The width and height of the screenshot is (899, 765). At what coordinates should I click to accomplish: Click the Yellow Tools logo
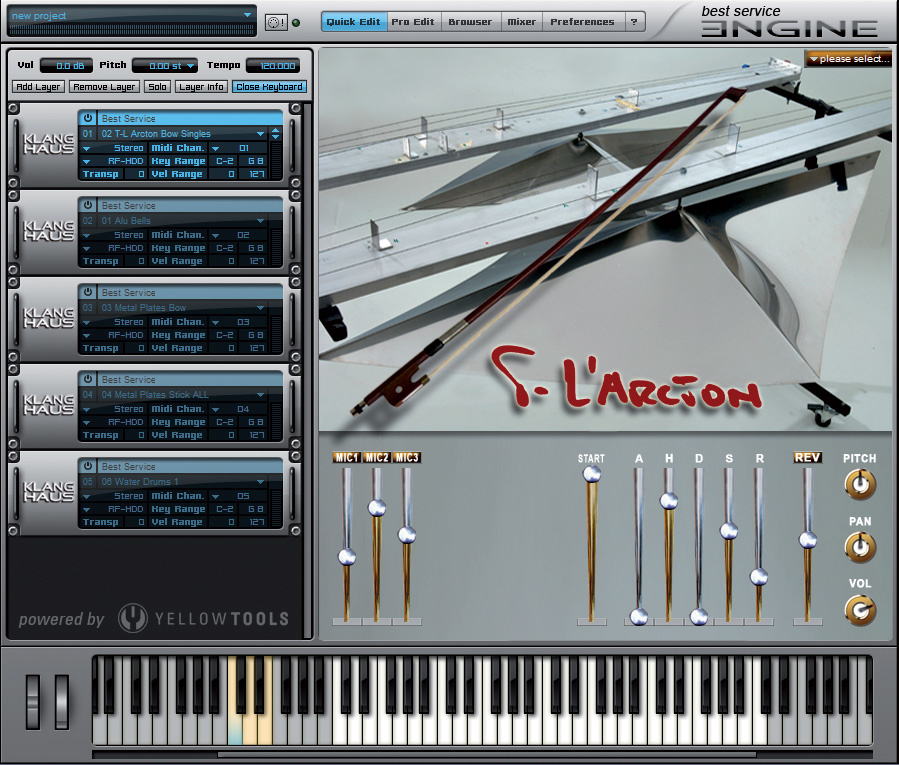pos(204,618)
